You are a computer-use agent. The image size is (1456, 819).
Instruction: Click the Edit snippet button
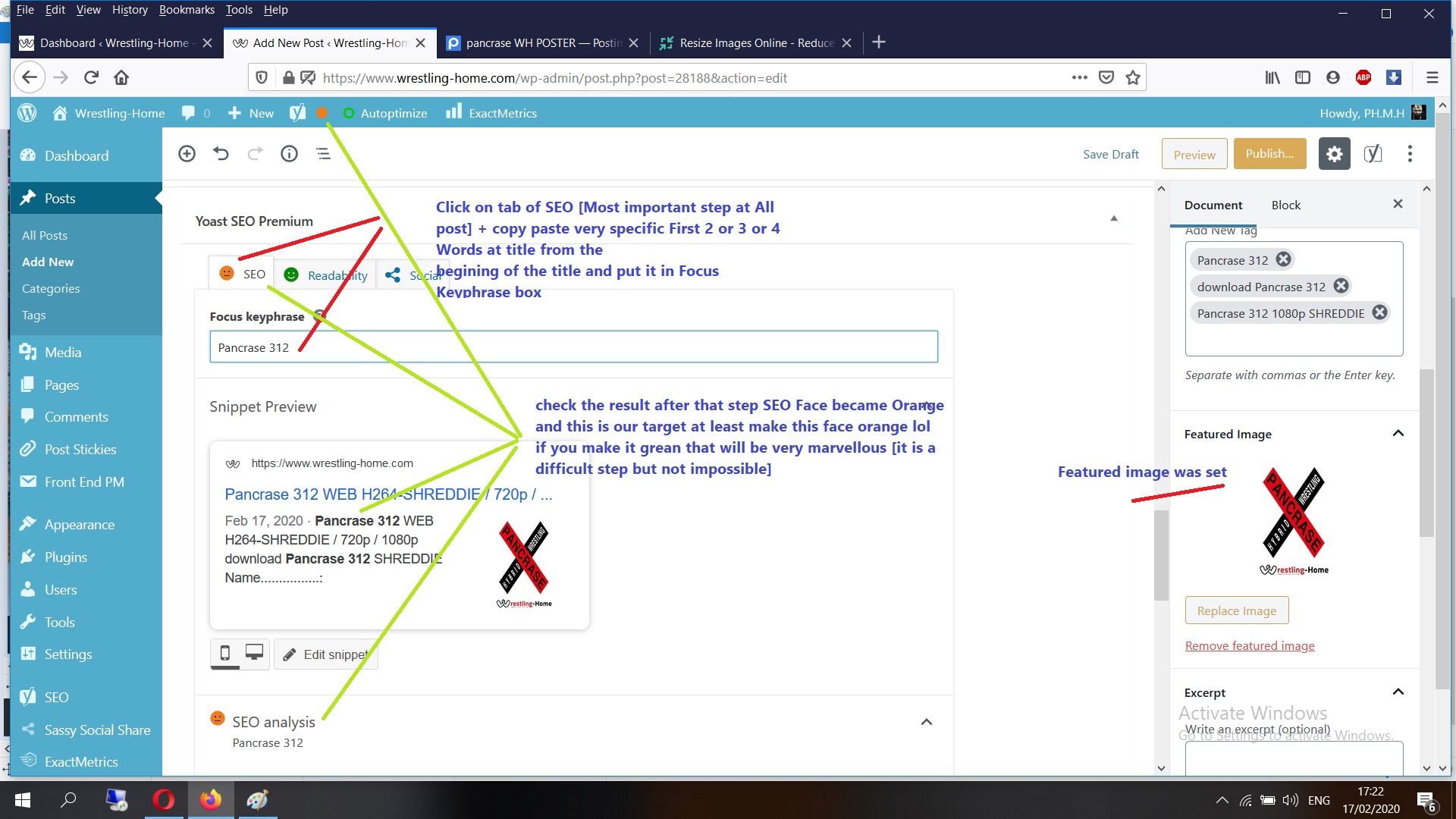tap(326, 654)
